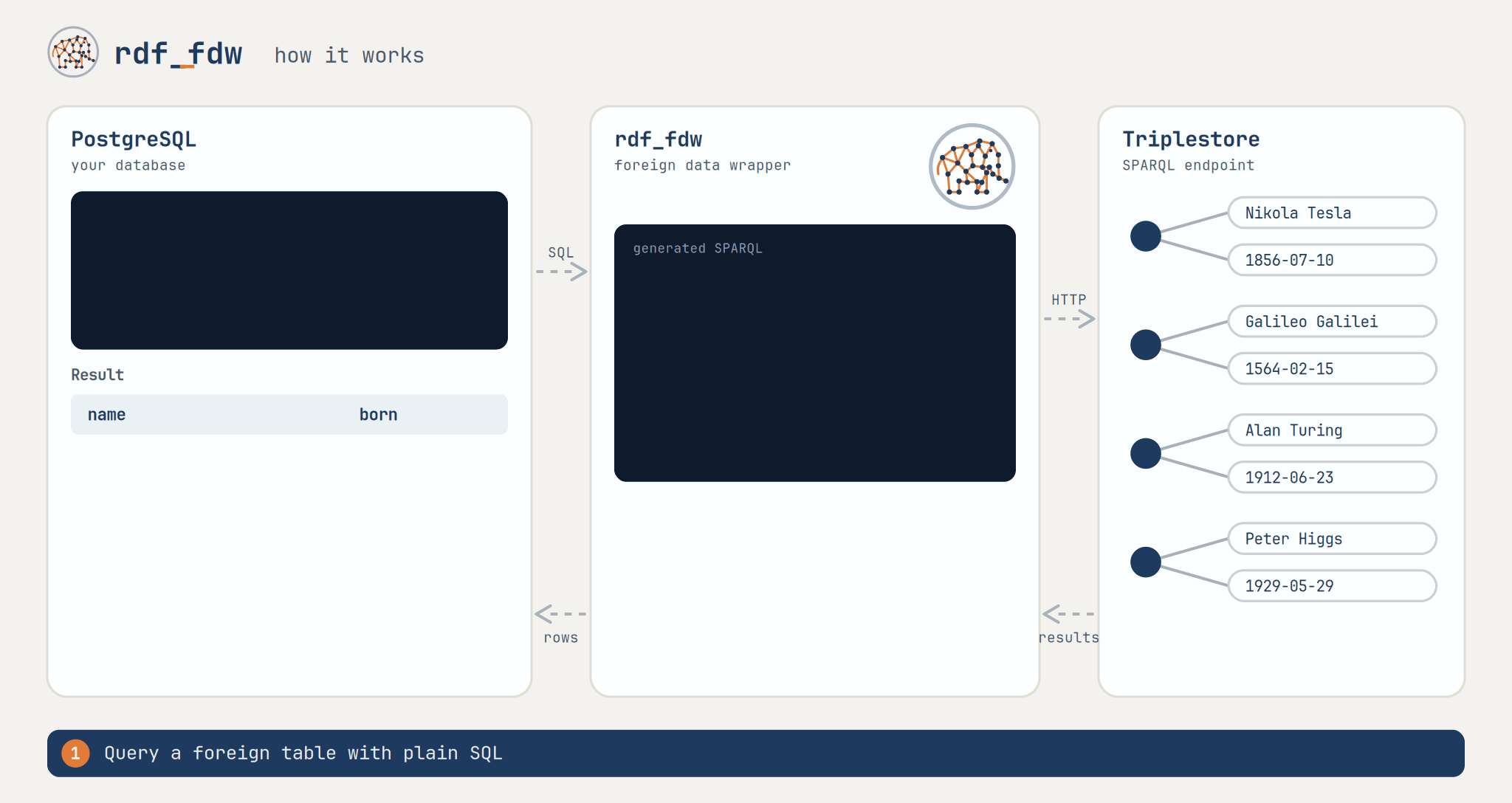Click the Result label
The height and width of the screenshot is (803, 1512).
(x=97, y=375)
